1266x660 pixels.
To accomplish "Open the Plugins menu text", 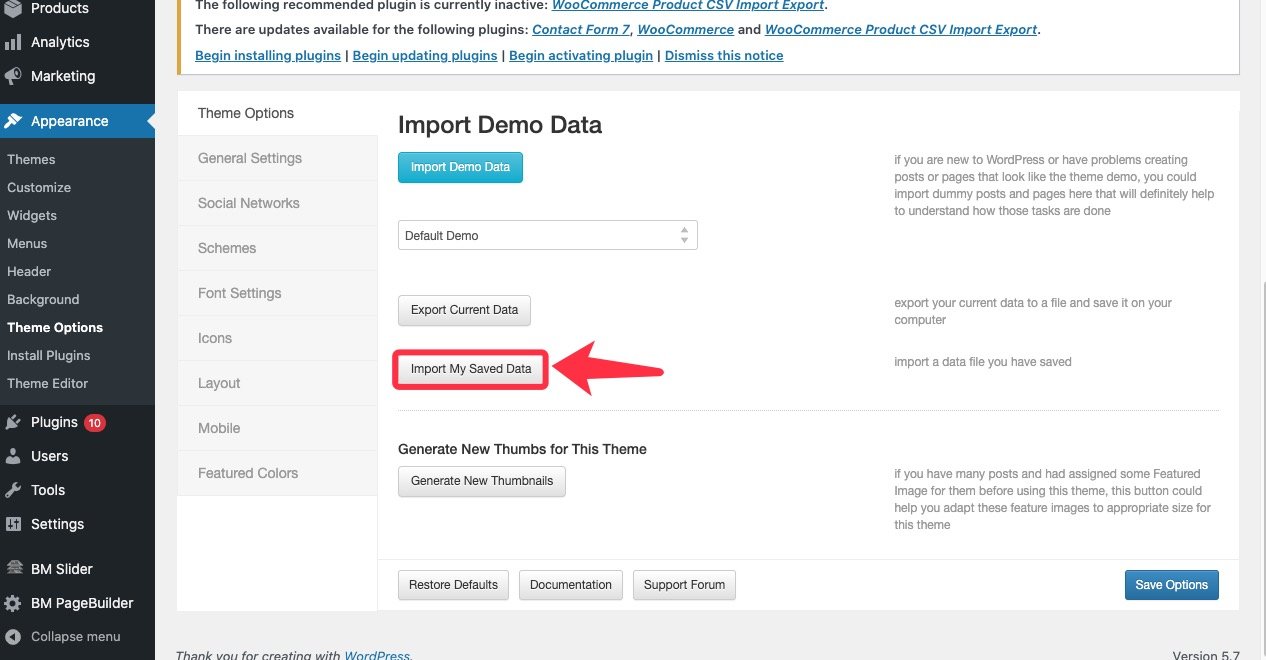I will (x=54, y=422).
